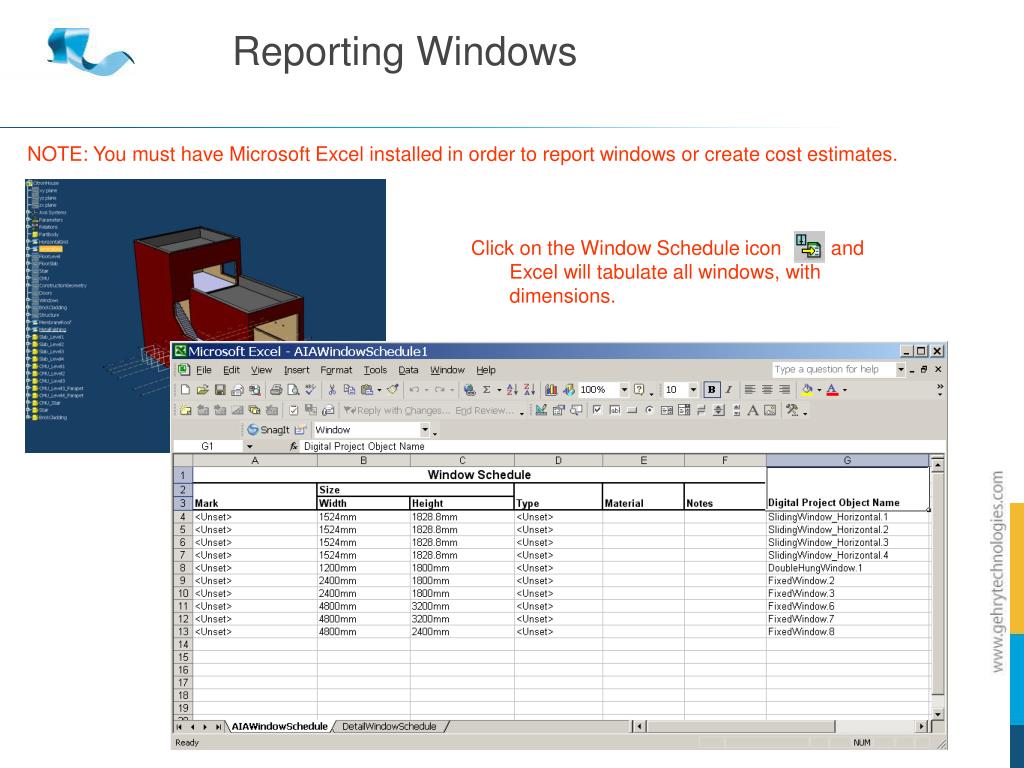Screen dimensions: 1024x768
Task: Click the Print icon
Action: pyautogui.click(x=276, y=390)
